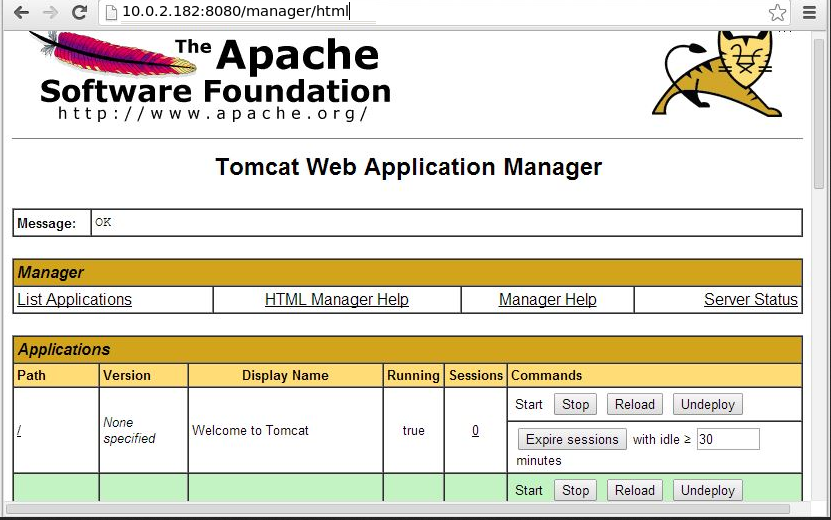Open the Chrome hamburger menu
The image size is (831, 520).
(809, 12)
